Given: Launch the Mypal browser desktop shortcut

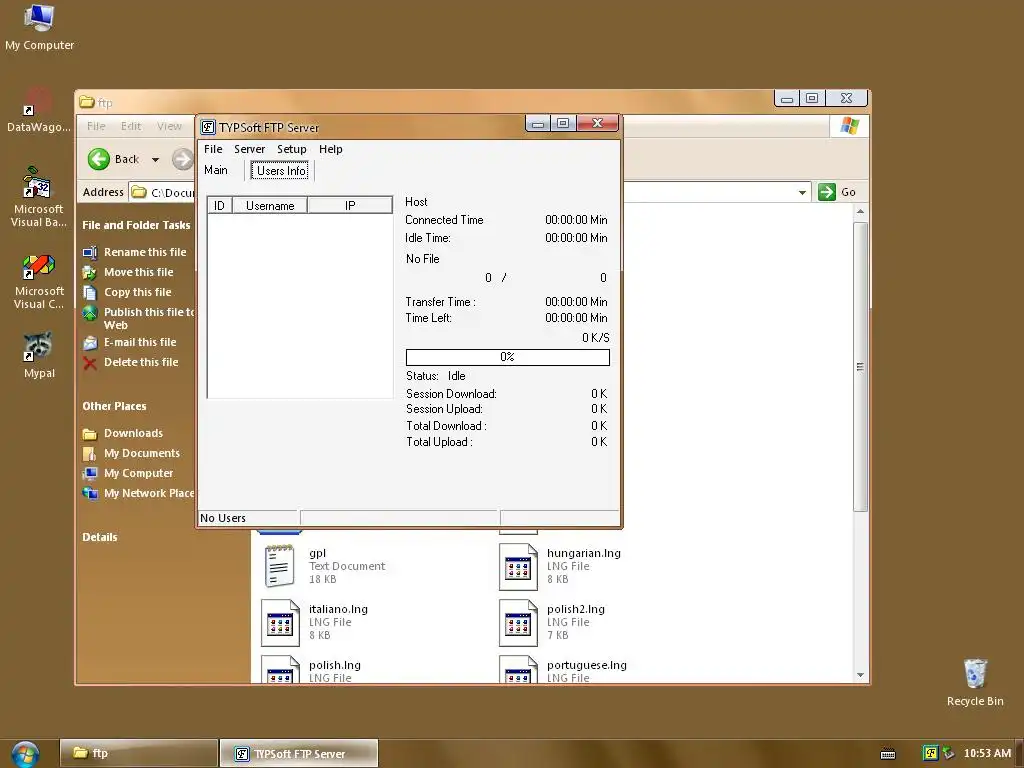Looking at the screenshot, I should 39,355.
